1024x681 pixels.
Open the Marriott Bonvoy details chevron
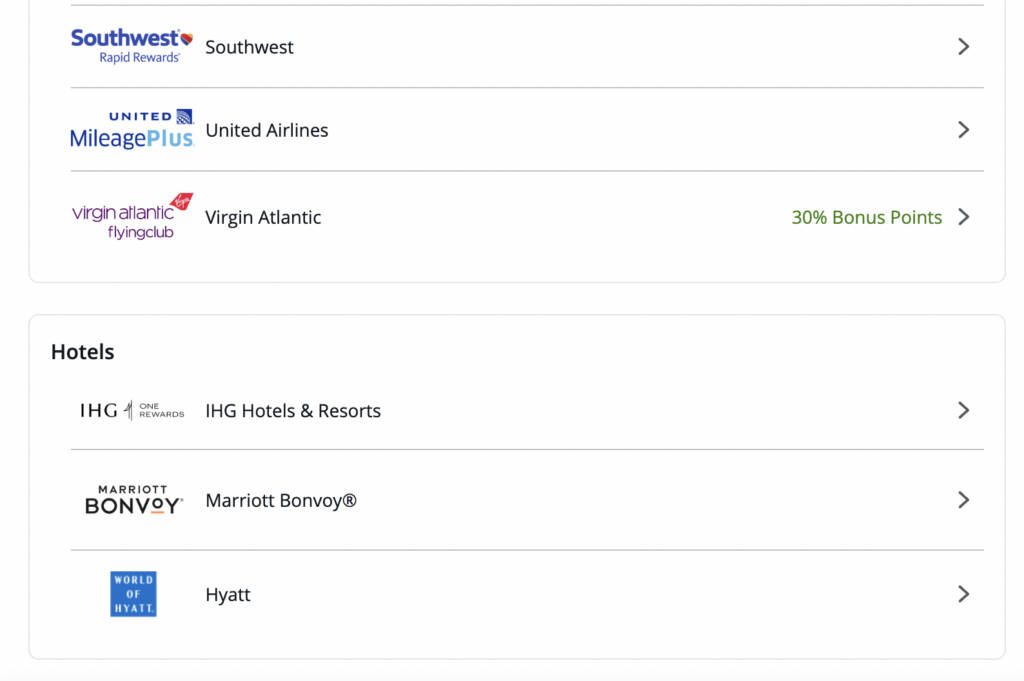point(963,499)
